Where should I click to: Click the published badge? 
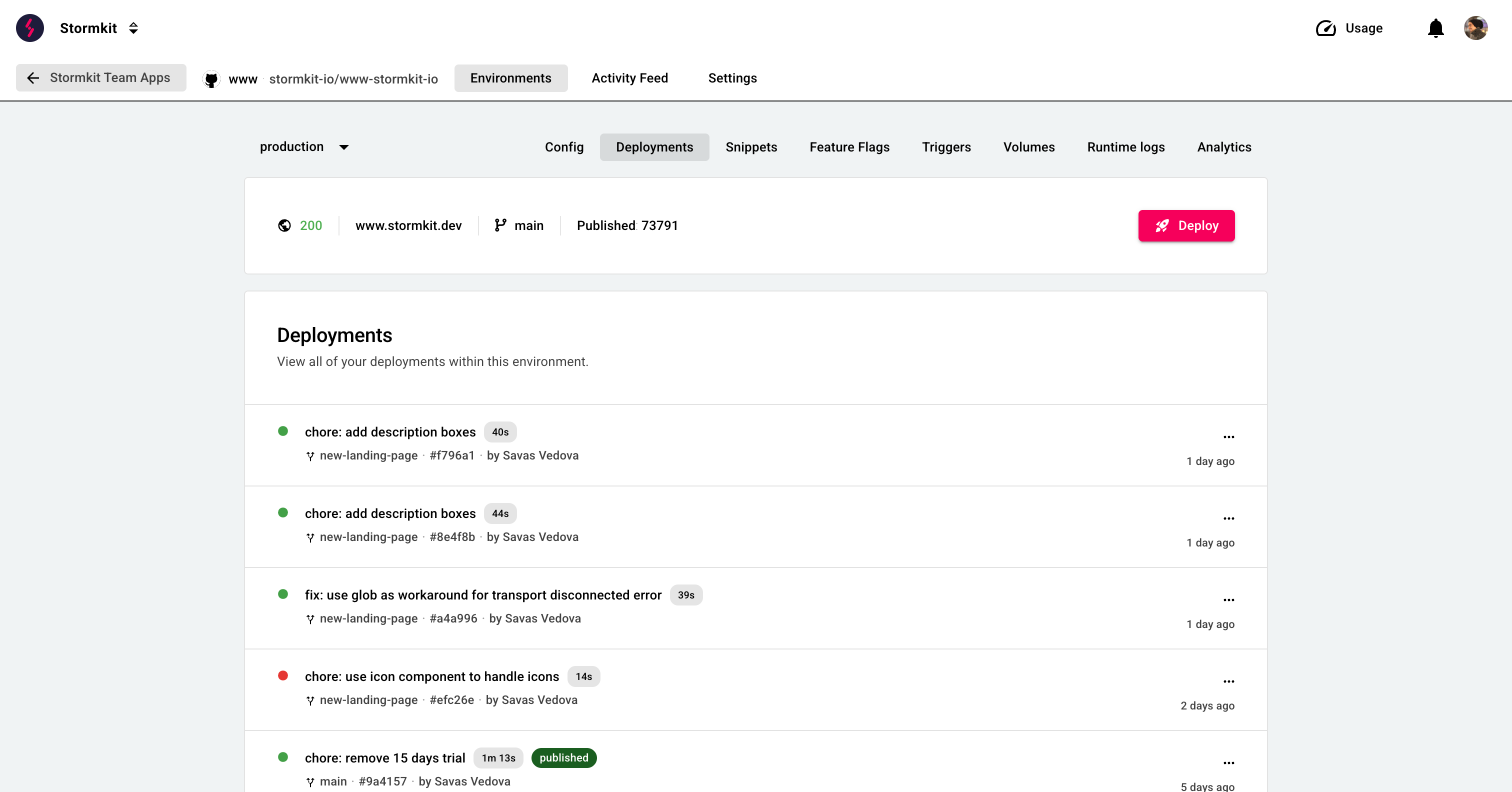(563, 758)
